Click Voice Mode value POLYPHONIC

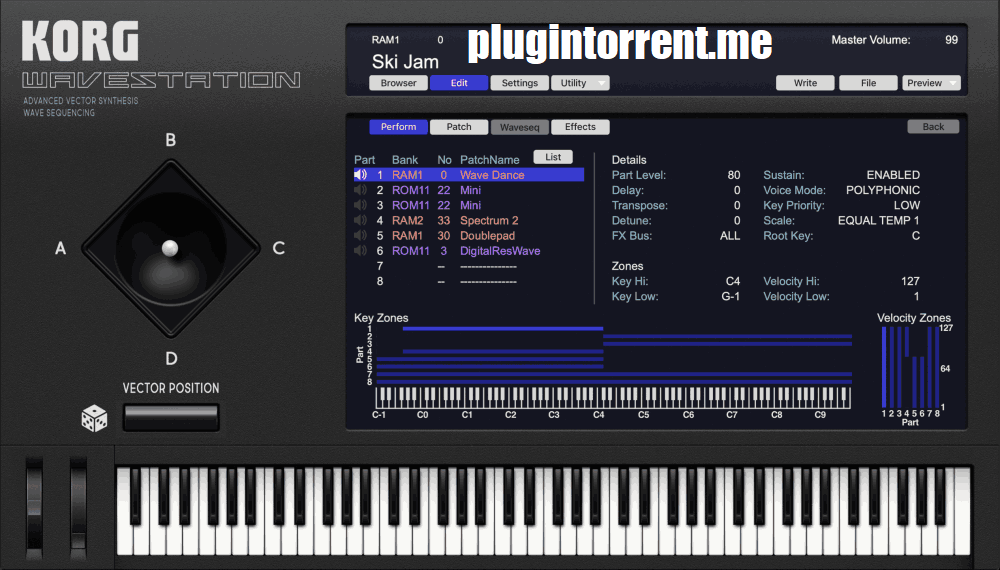pos(883,190)
